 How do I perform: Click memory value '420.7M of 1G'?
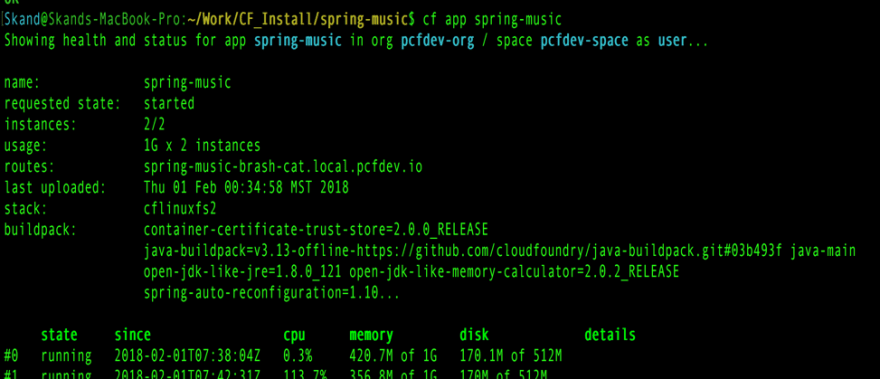click(393, 356)
